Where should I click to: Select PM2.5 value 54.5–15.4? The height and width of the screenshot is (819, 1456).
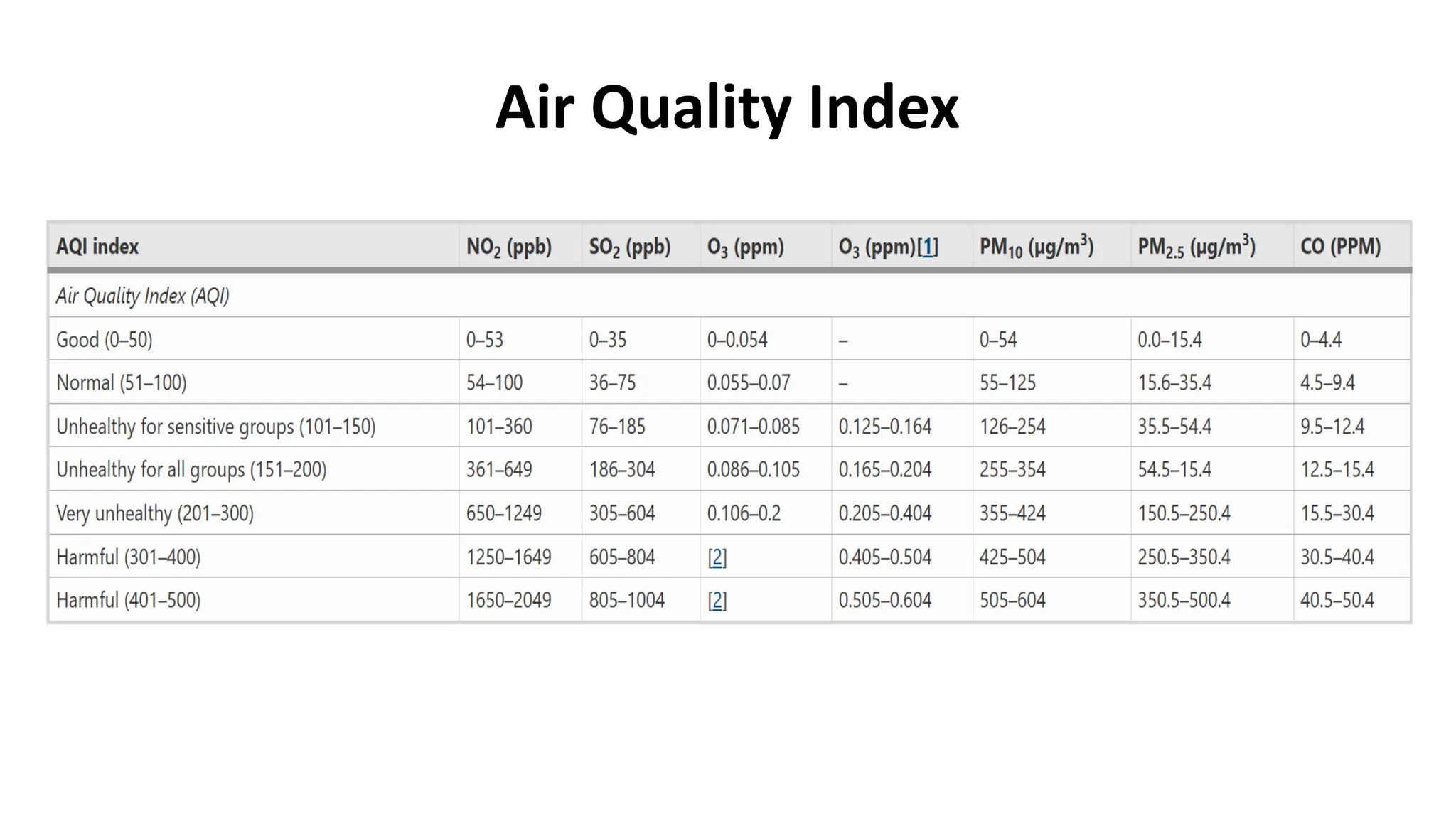point(1174,470)
